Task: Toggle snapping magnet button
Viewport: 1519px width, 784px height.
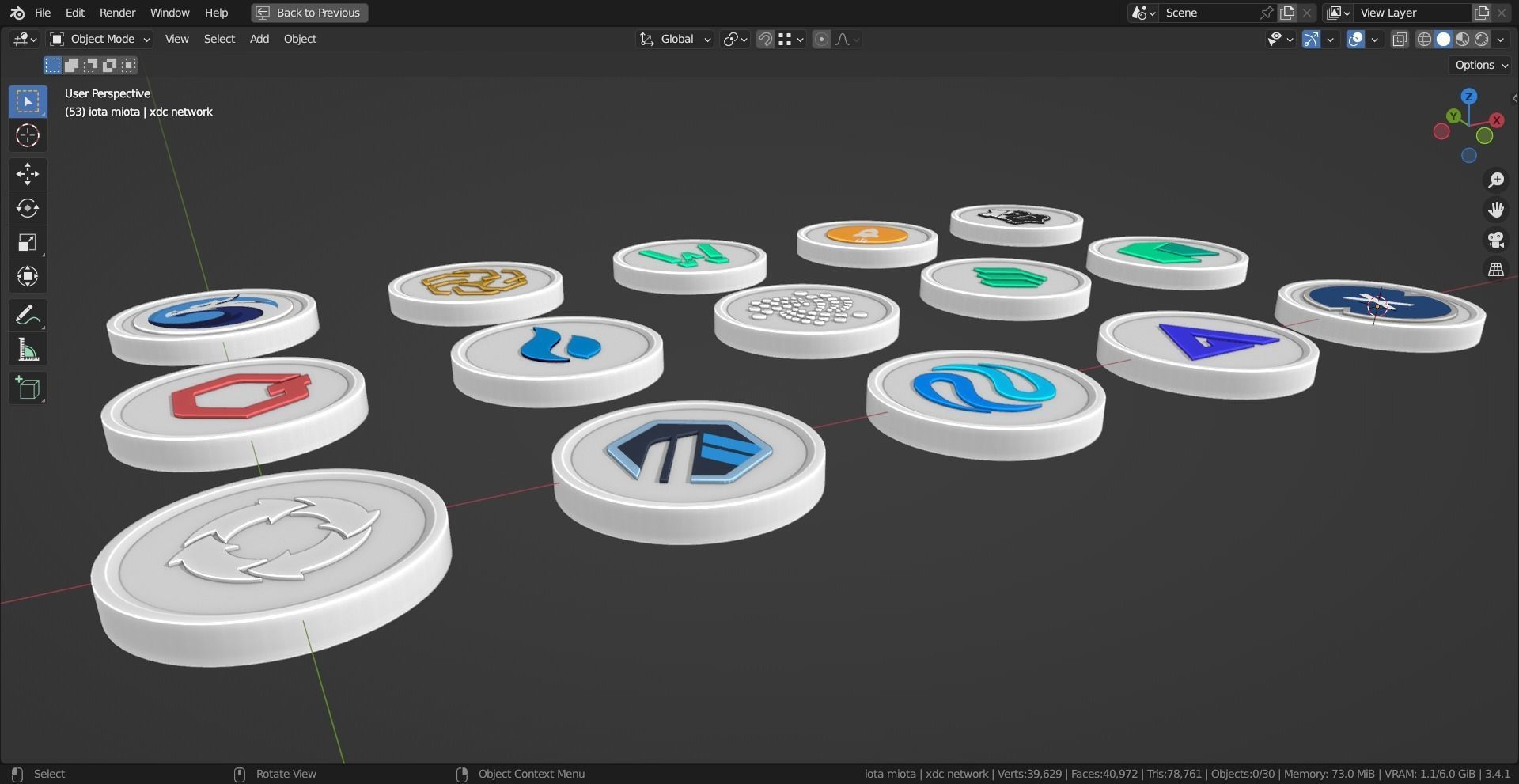Action: coord(765,39)
